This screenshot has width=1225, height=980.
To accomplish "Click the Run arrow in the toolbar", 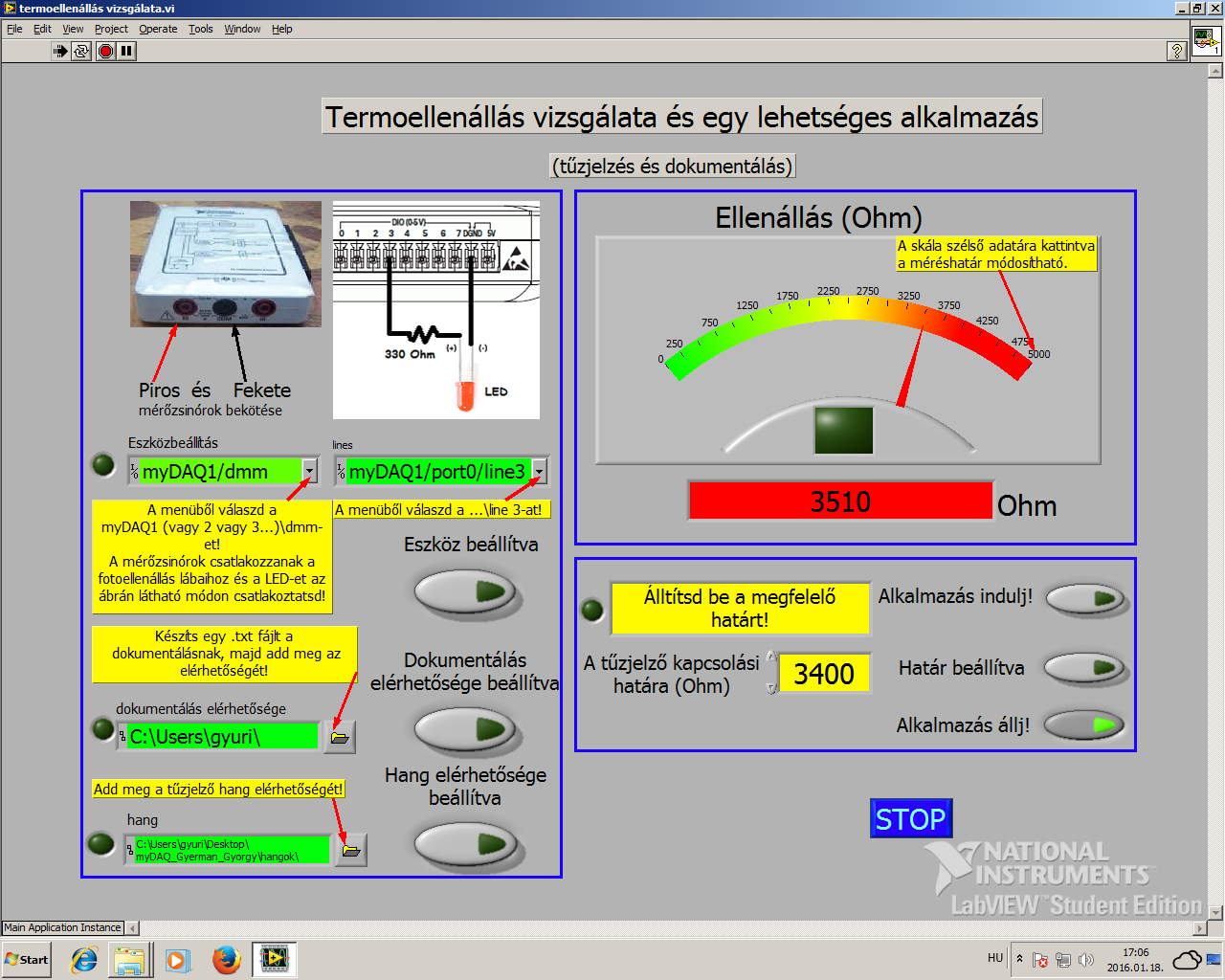I will pos(60,51).
